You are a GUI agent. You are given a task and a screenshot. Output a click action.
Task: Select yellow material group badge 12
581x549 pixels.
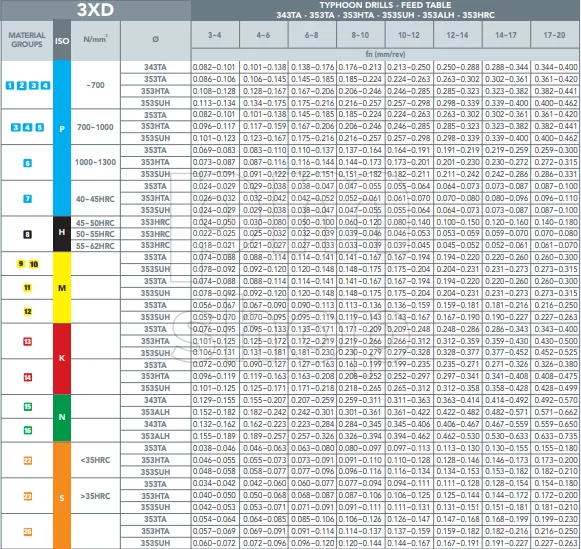[27, 312]
